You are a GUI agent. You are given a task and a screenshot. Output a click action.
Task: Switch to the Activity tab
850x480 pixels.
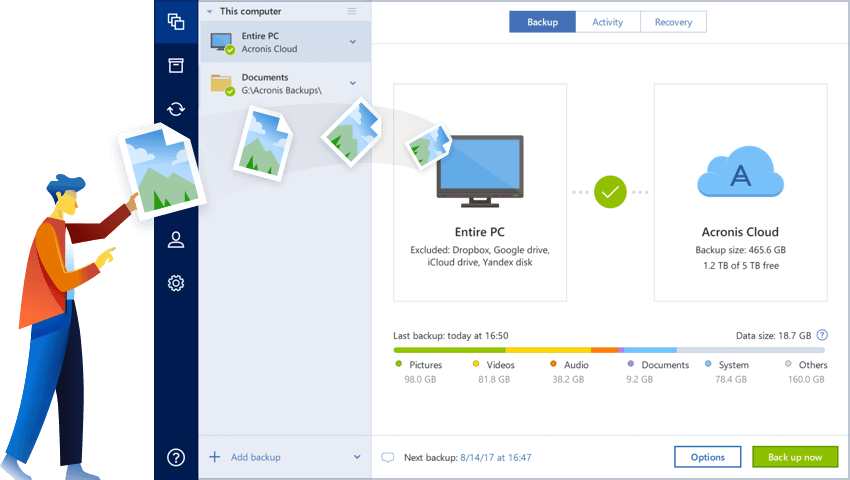pos(607,22)
